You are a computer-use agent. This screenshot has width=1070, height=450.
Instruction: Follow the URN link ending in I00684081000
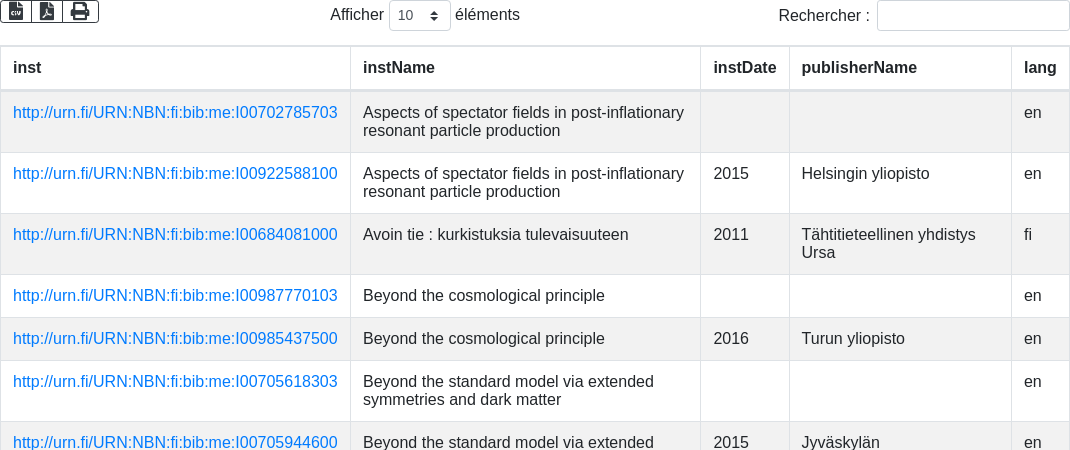175,234
